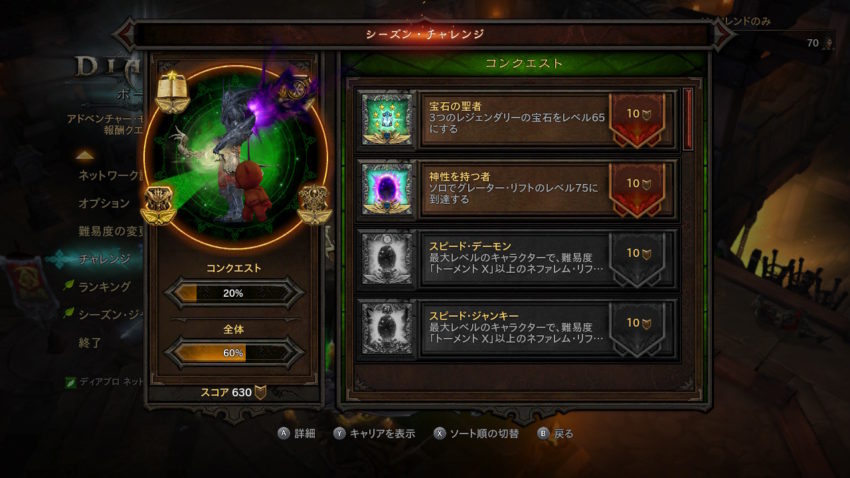Select the gold crest badge at lower right
The width and height of the screenshot is (850, 478).
point(314,204)
